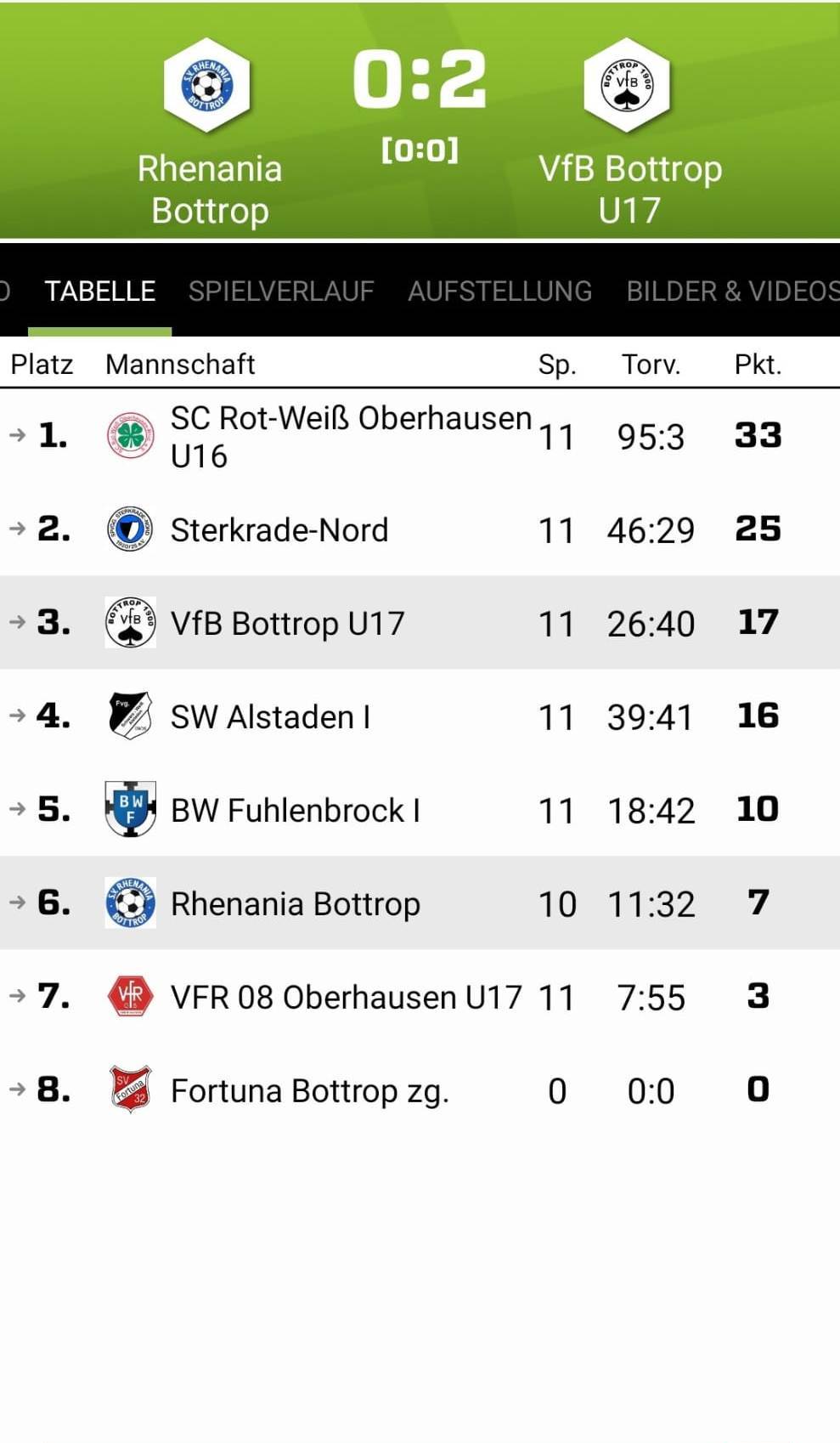Open the Bilder & Videos tab
Viewport: 840px width, 1443px height.
click(x=733, y=291)
